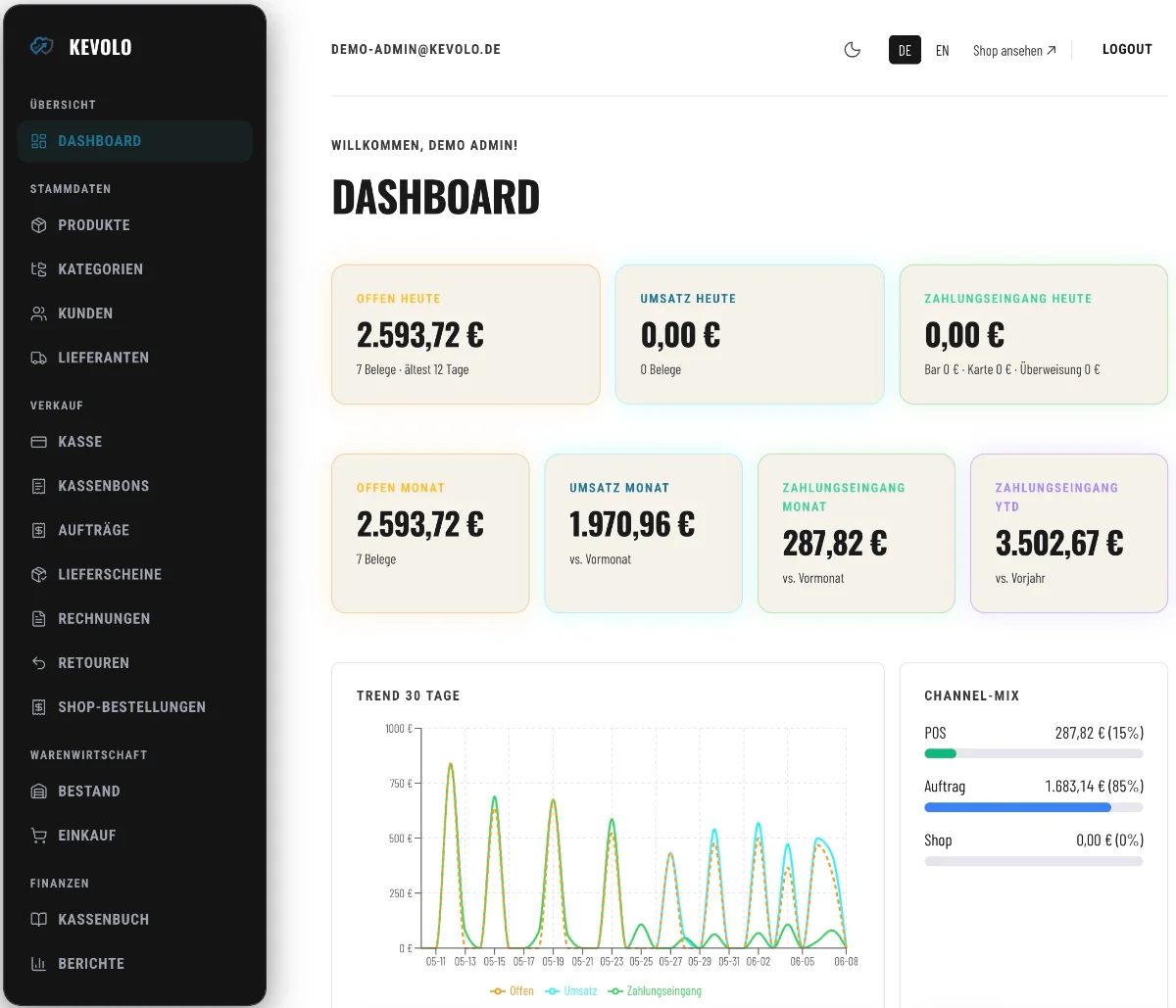Viewport: 1176px width, 1008px height.
Task: Click '1.683,14 € (85%)' Auftrag value
Action: [x=1095, y=787]
